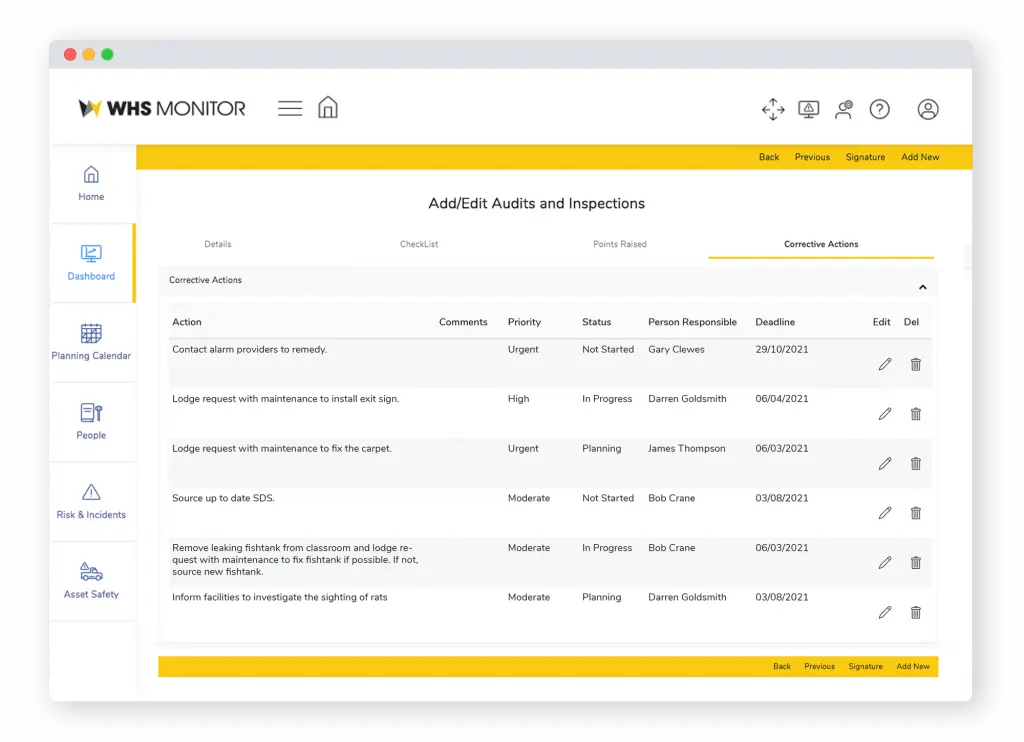This screenshot has height=742, width=1024.
Task: Click the home icon beside the hamburger menu
Action: coord(328,107)
